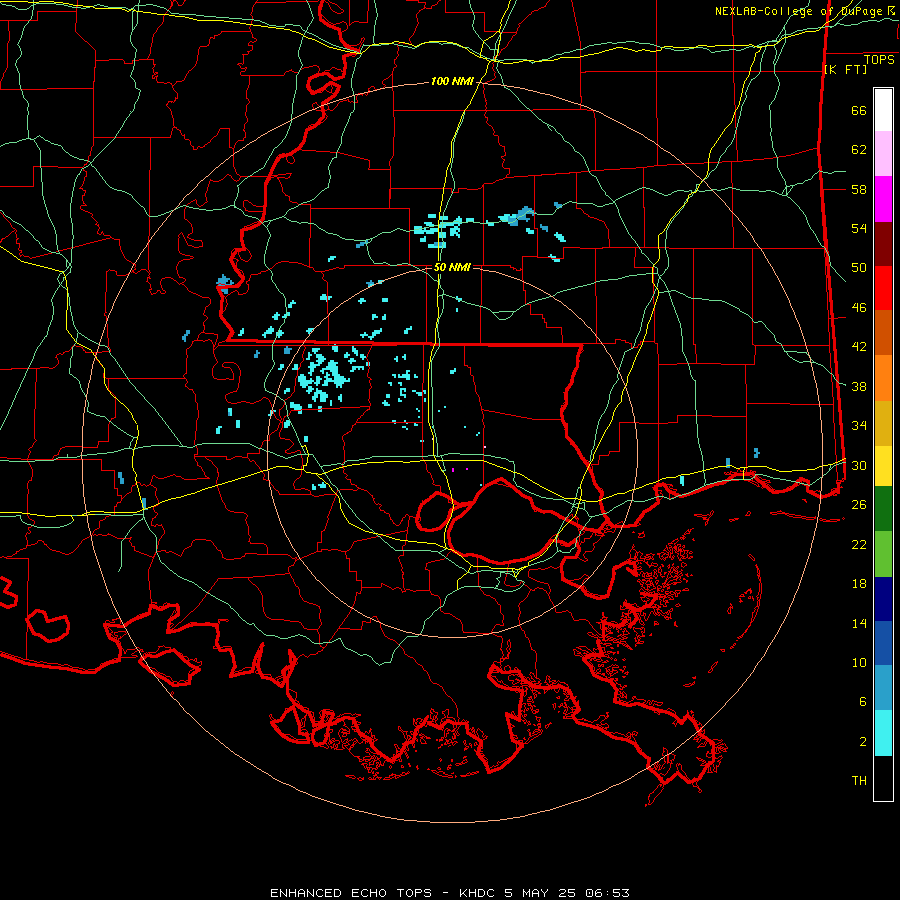This screenshot has height=900, width=900.
Task: Click the '38' legend value
Action: [x=859, y=387]
